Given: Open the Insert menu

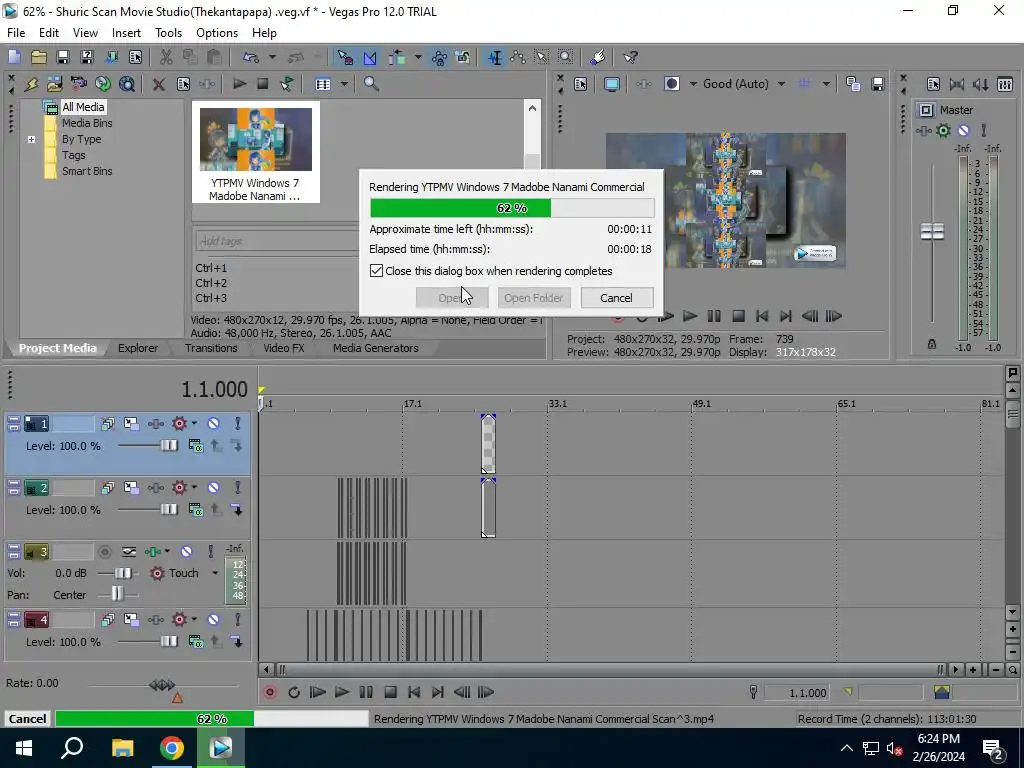Looking at the screenshot, I should click(x=126, y=33).
